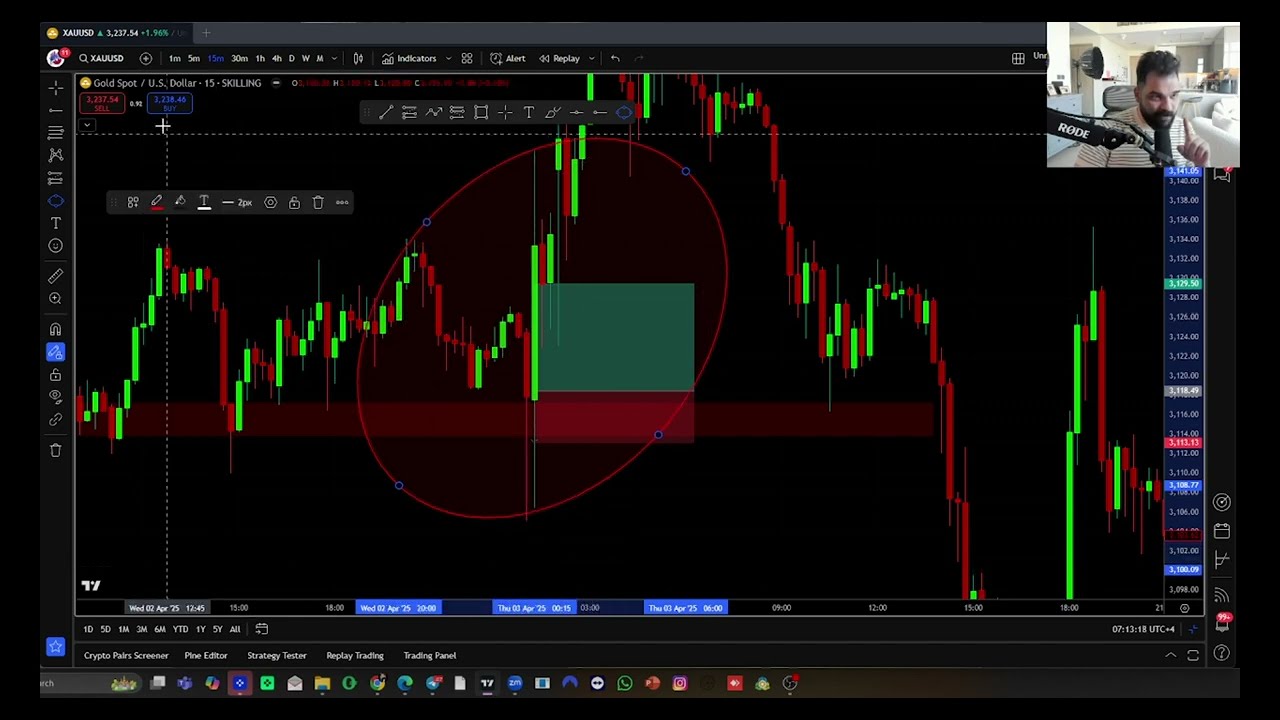Change the ellipse background fill color
Viewport: 1280px width, 720px height.
pyautogui.click(x=180, y=202)
